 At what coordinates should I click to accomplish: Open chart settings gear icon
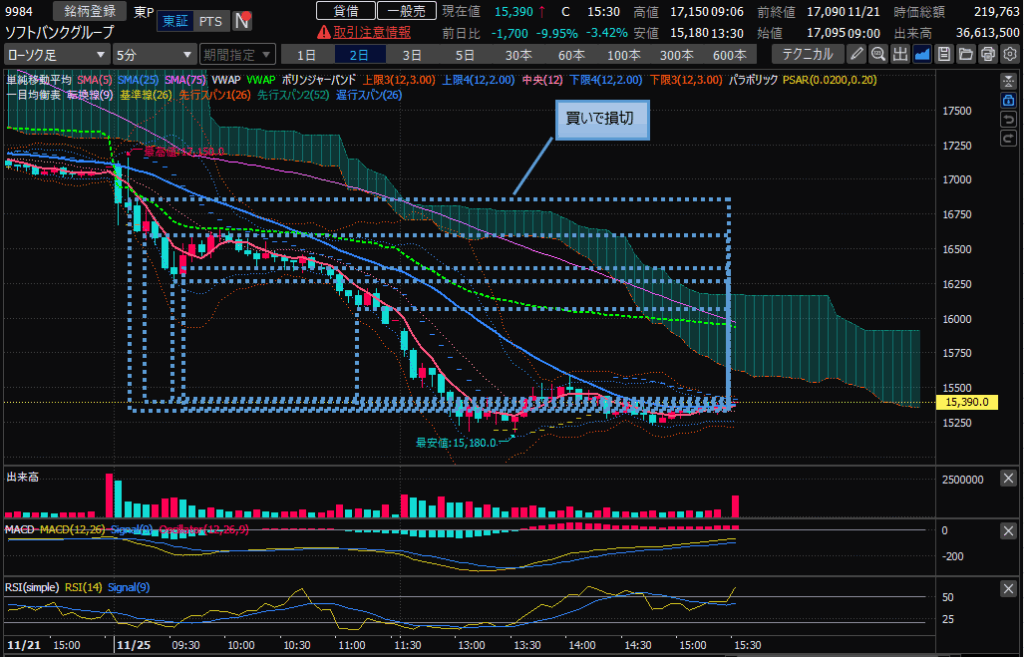coord(1008,54)
